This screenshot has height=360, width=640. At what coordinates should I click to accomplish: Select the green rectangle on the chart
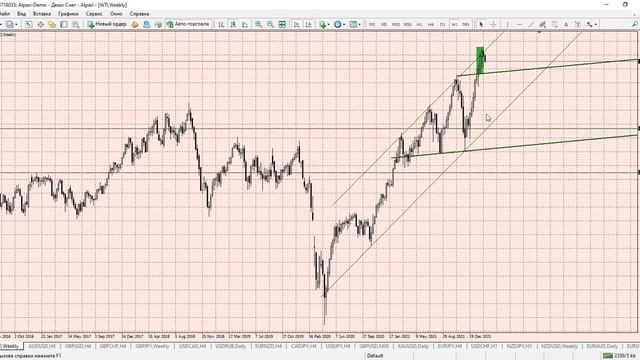pyautogui.click(x=480, y=60)
